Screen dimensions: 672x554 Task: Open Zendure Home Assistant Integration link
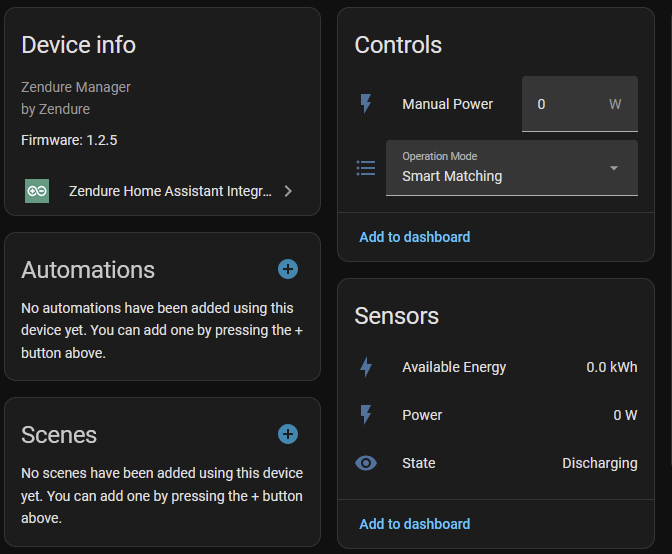pyautogui.click(x=162, y=191)
